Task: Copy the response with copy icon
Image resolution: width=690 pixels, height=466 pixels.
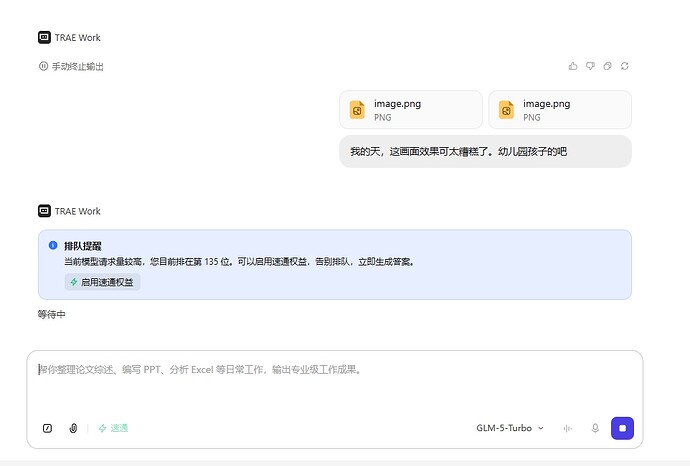Action: click(x=607, y=66)
